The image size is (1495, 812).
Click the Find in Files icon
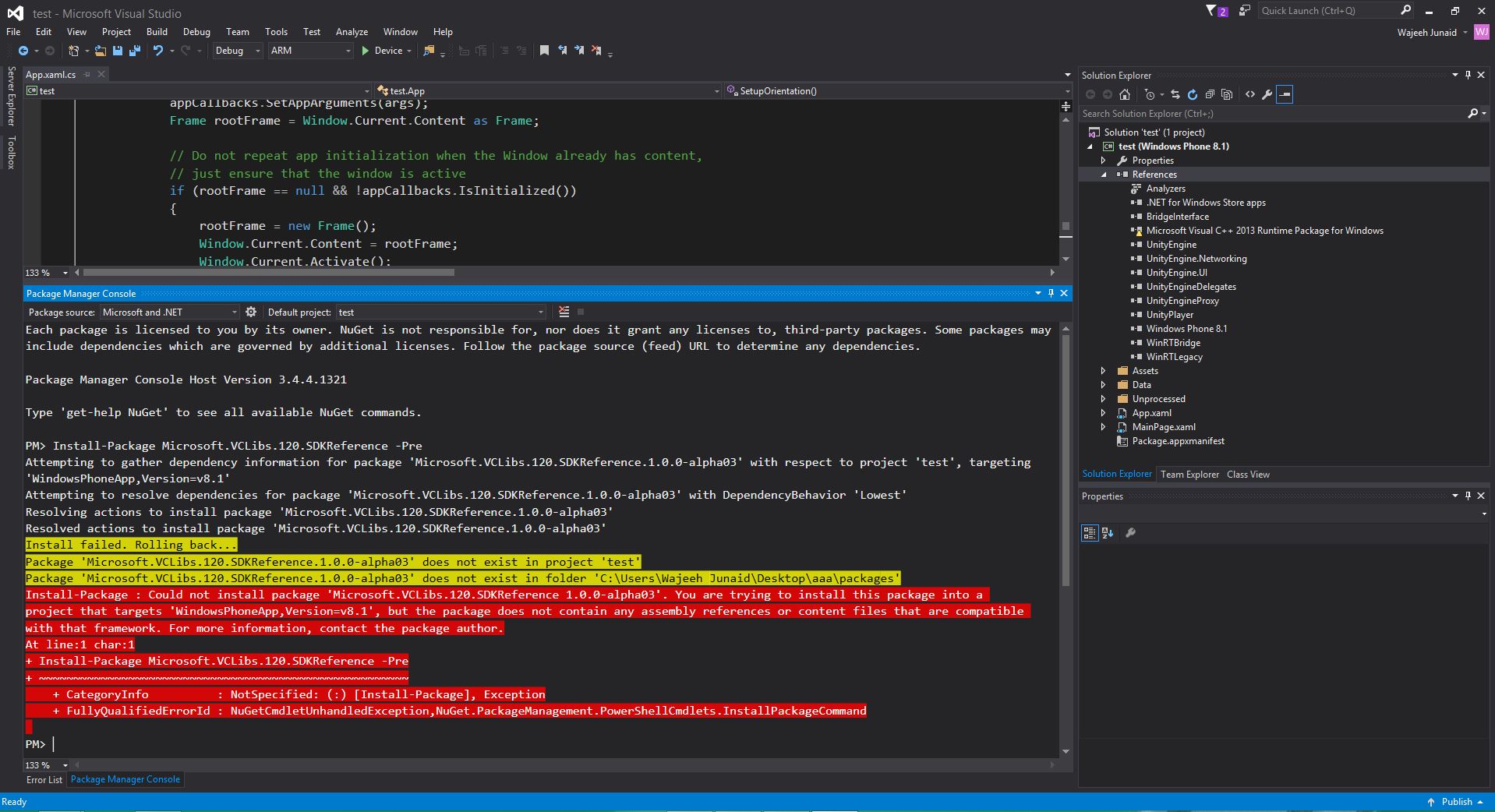tap(429, 51)
